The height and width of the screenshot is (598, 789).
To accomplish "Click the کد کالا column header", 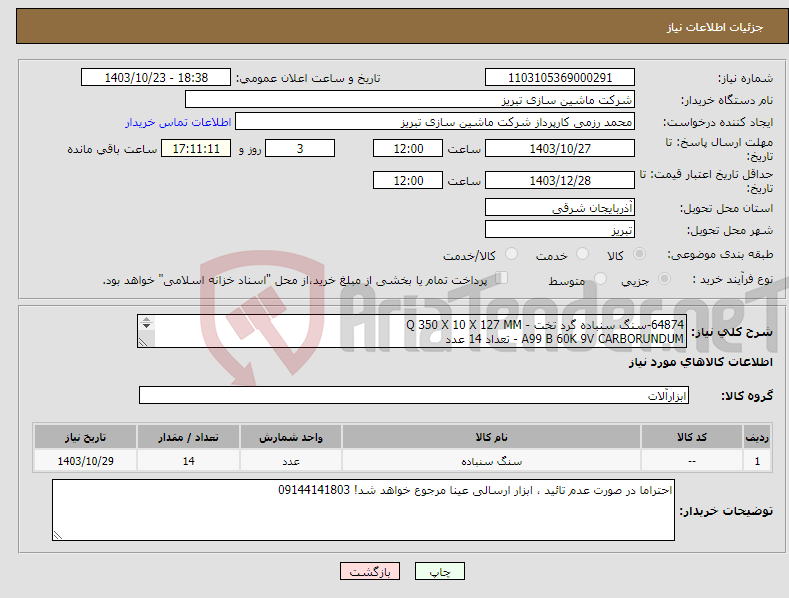I will tap(692, 437).
